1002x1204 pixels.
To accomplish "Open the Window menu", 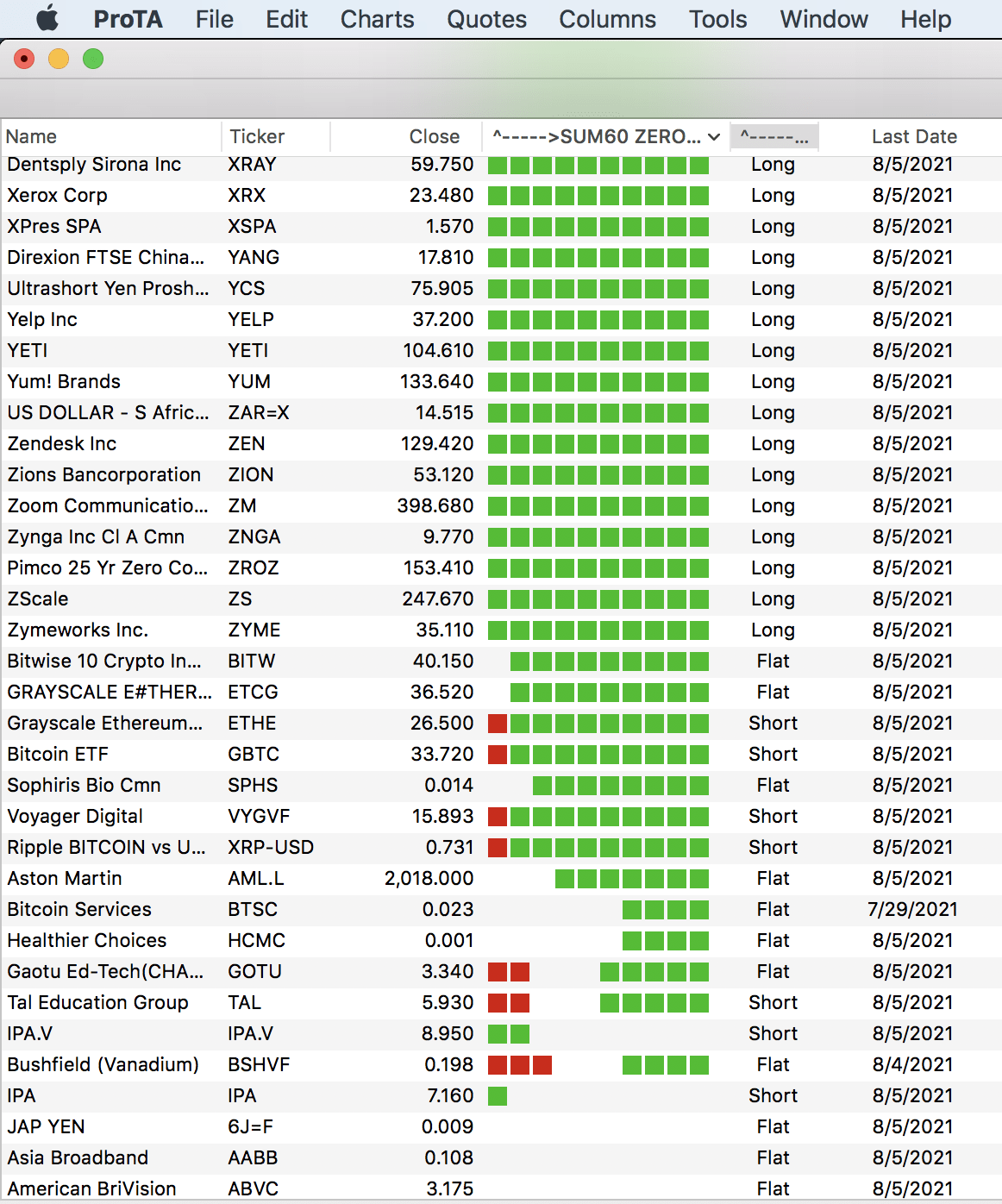I will [x=824, y=19].
